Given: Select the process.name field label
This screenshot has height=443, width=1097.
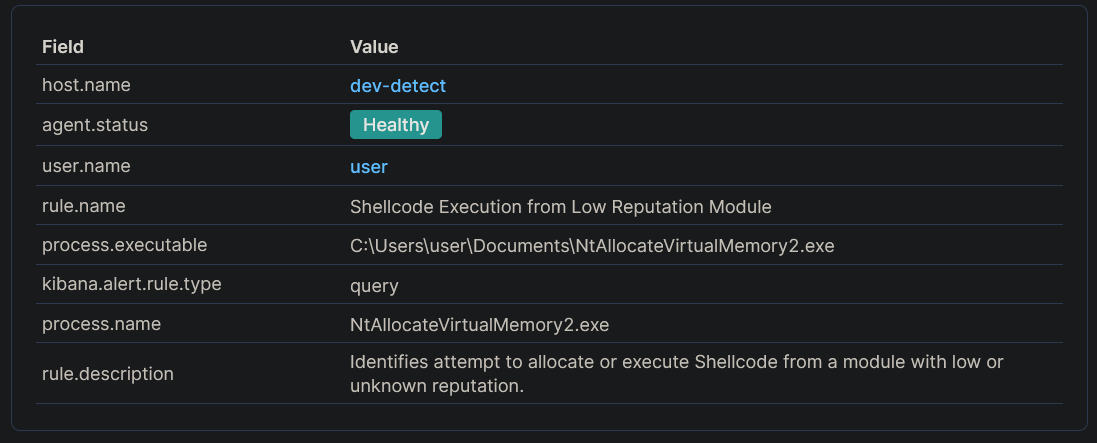Looking at the screenshot, I should (101, 324).
